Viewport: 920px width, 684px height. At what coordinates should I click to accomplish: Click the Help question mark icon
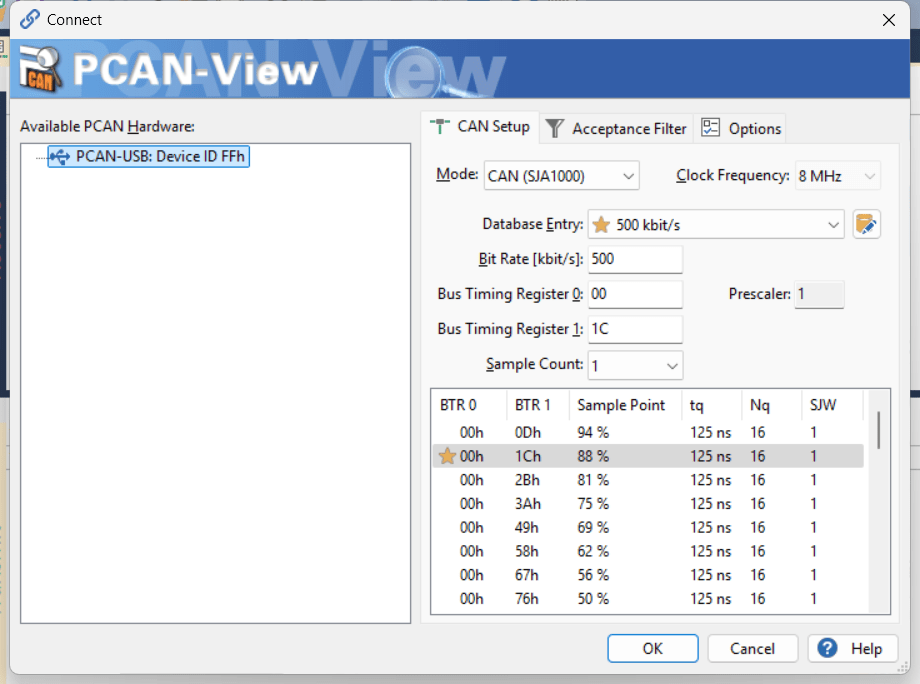tap(827, 648)
